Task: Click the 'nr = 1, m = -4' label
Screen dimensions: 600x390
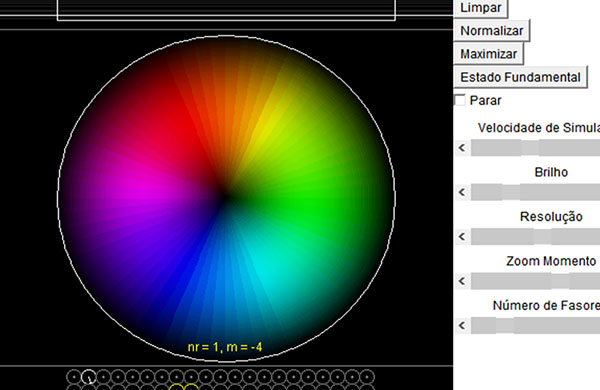Action: 225,347
